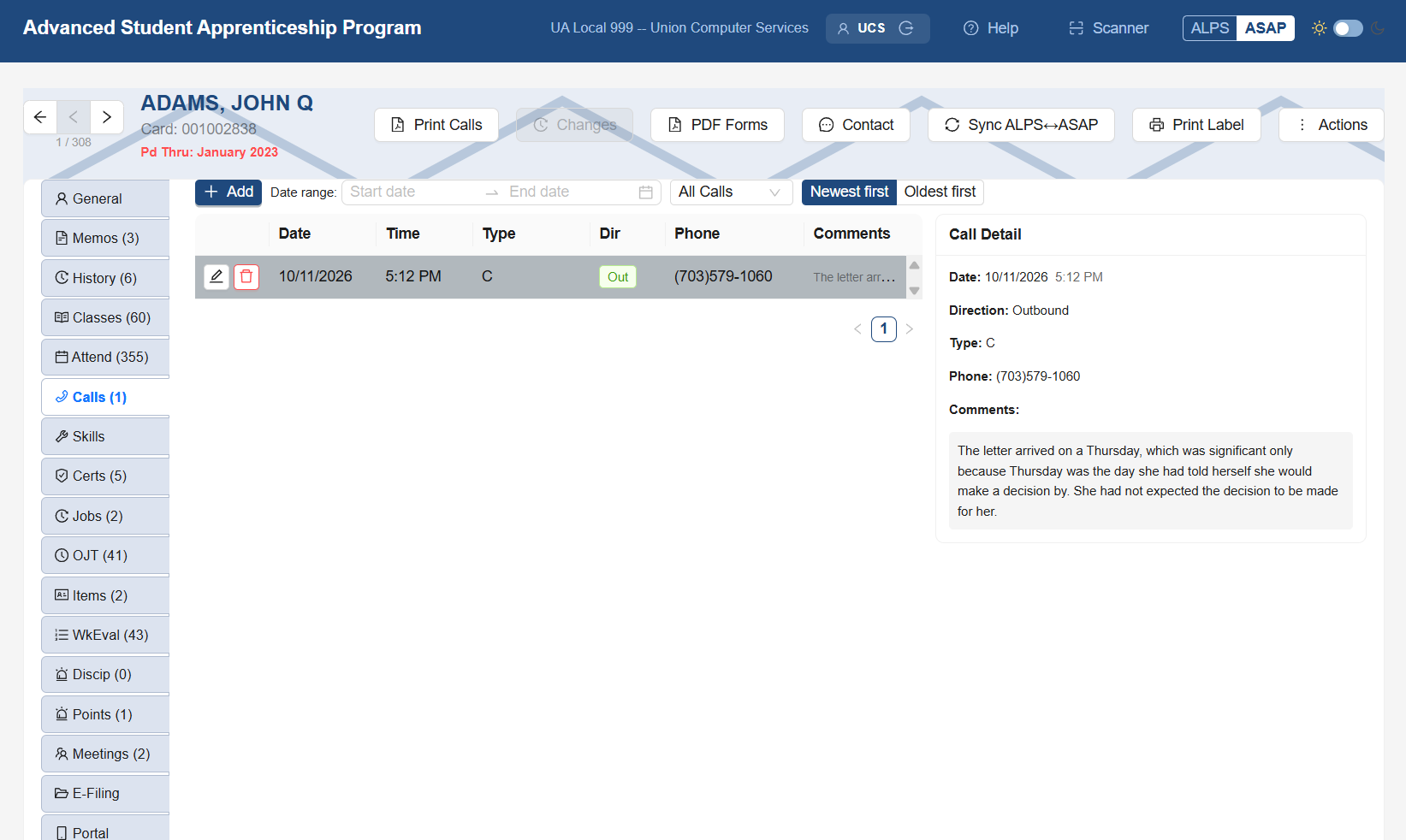Click the Start date input field
This screenshot has width=1406, height=840.
412,192
